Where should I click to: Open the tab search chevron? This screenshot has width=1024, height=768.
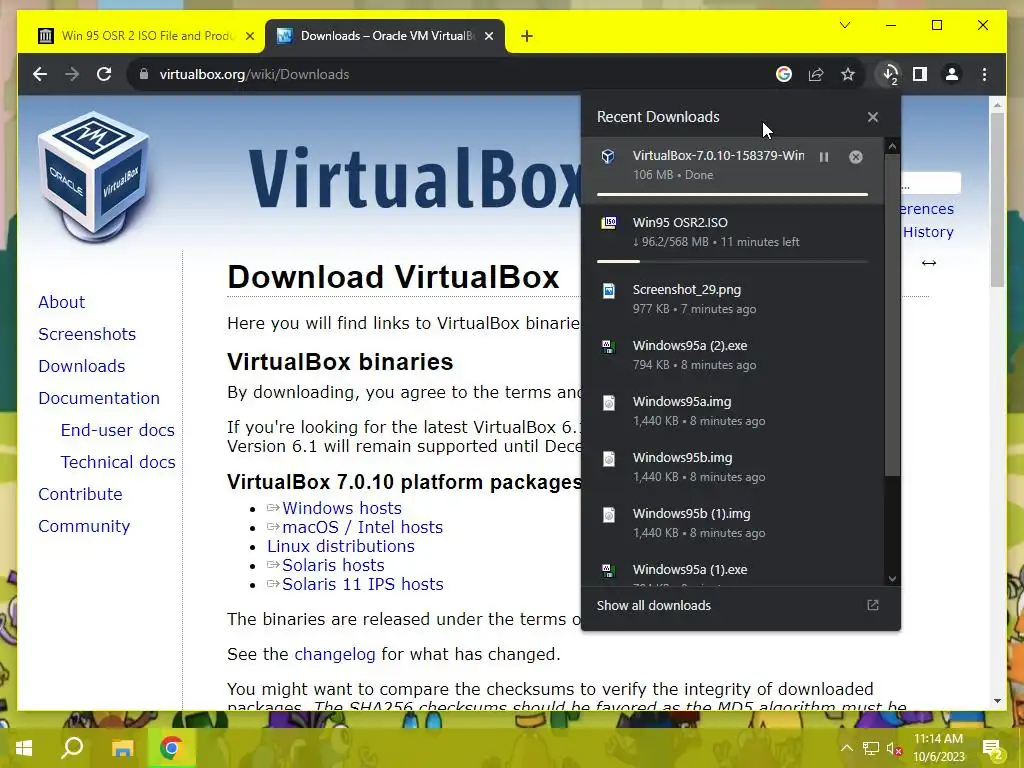(844, 25)
